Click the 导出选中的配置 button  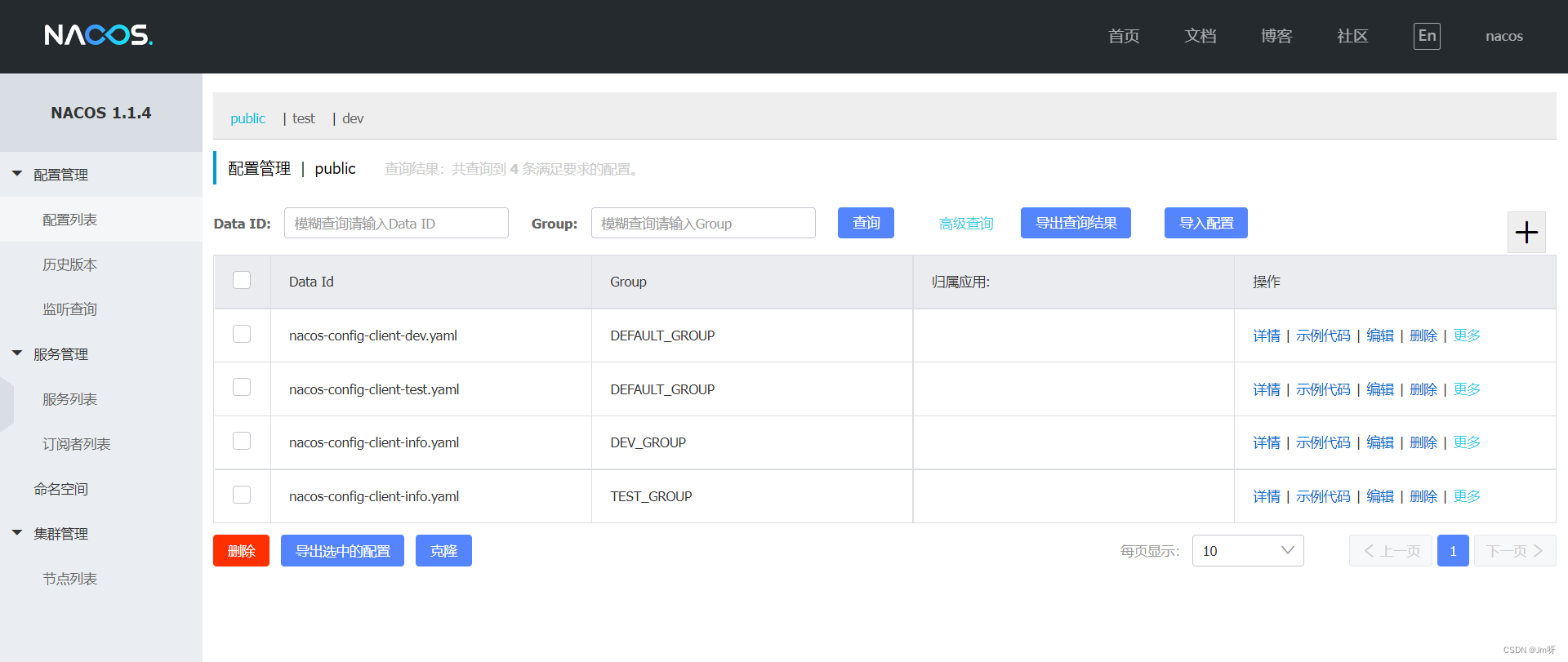click(342, 551)
